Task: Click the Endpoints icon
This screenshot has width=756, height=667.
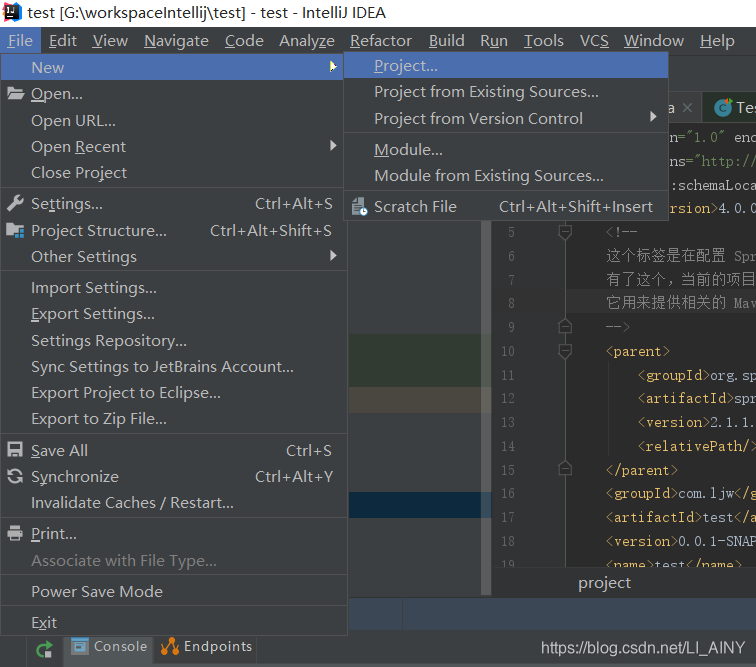Action: (x=170, y=646)
